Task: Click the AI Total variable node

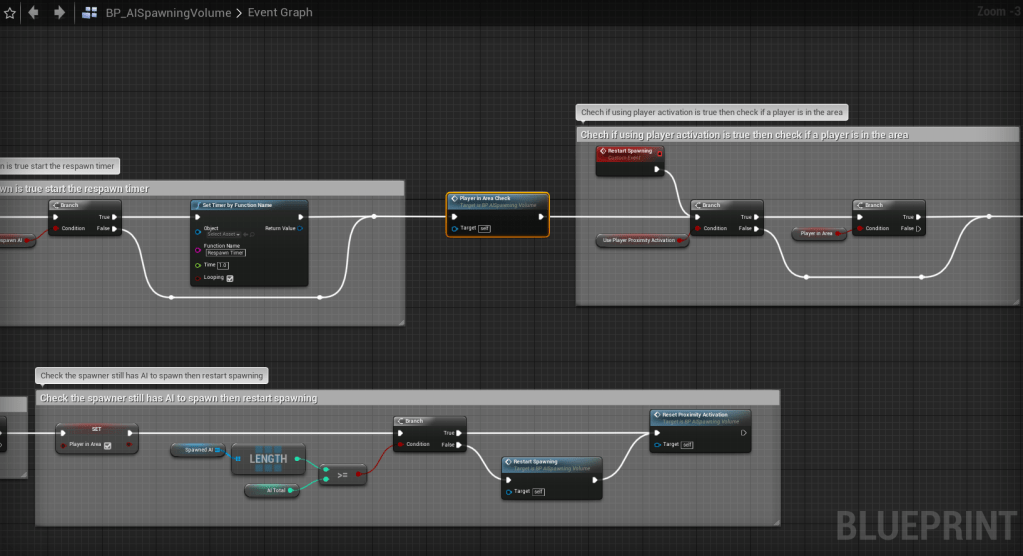Action: [277, 490]
